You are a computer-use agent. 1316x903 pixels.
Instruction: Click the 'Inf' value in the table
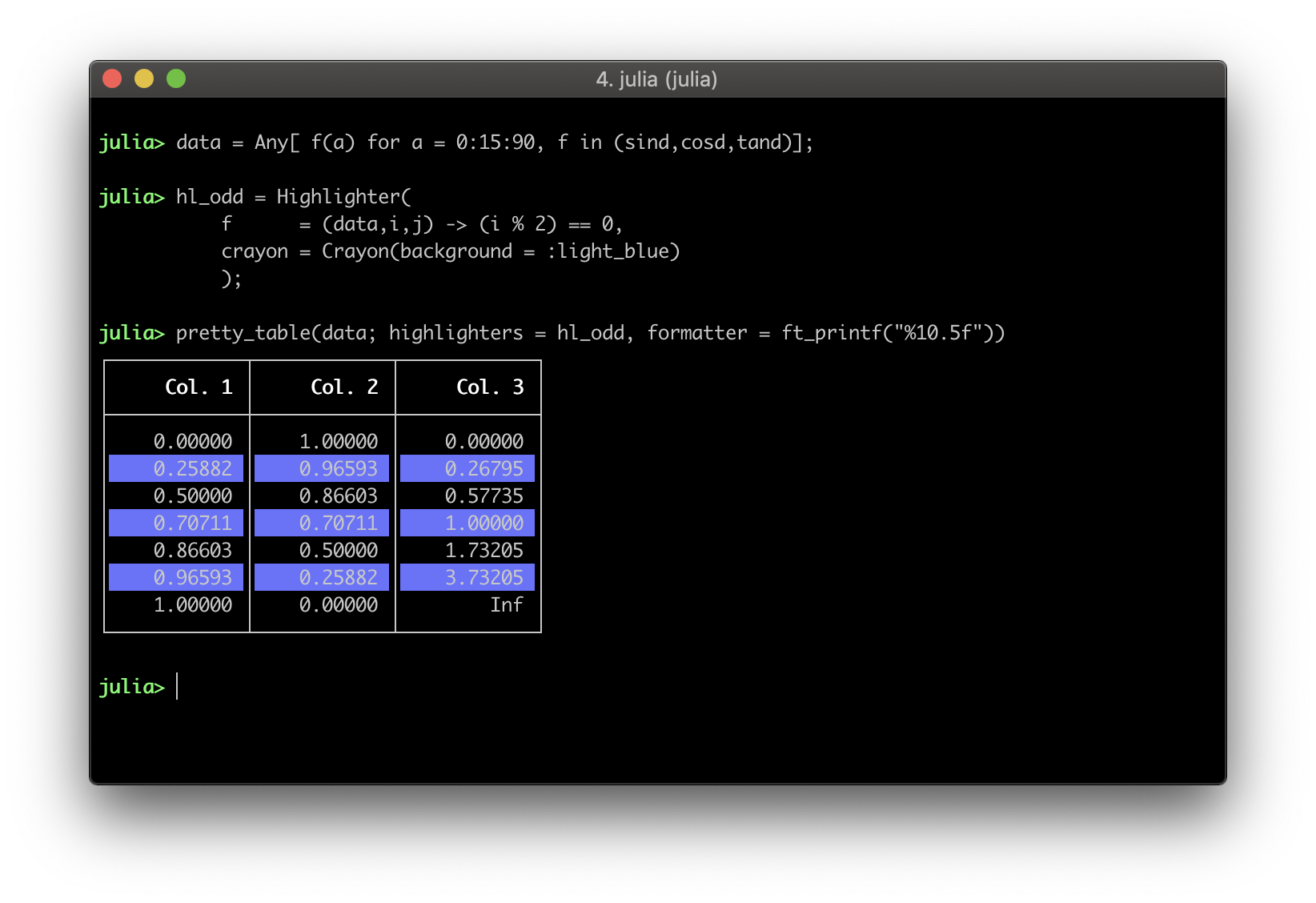pyautogui.click(x=507, y=605)
